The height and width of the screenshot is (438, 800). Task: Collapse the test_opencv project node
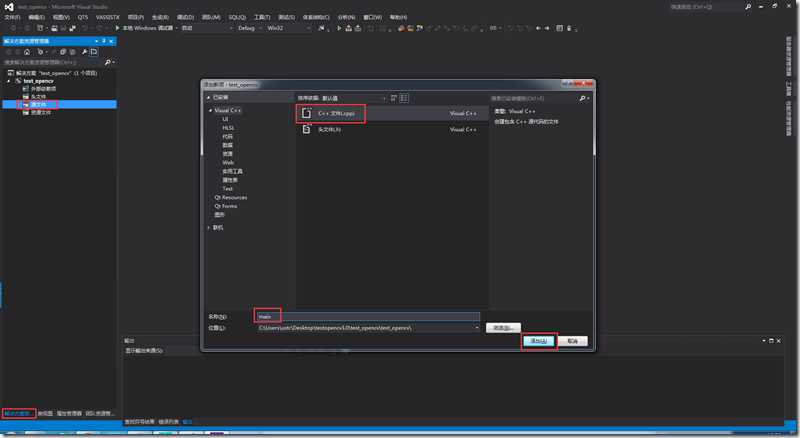[x=9, y=81]
